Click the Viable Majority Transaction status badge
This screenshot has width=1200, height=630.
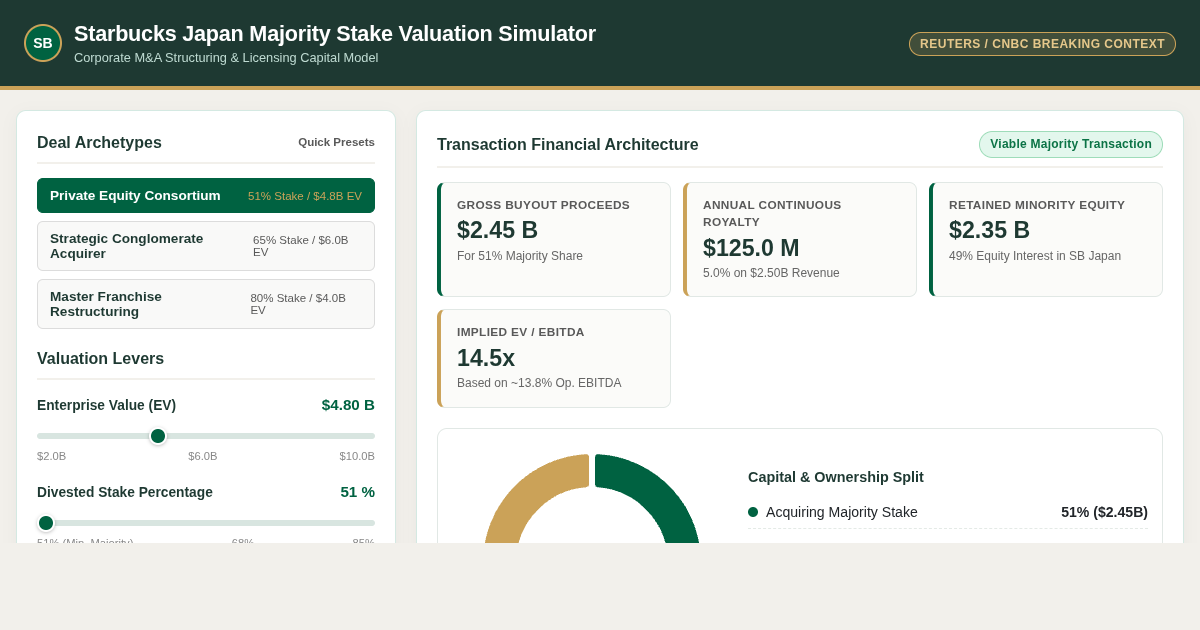[x=1071, y=144]
